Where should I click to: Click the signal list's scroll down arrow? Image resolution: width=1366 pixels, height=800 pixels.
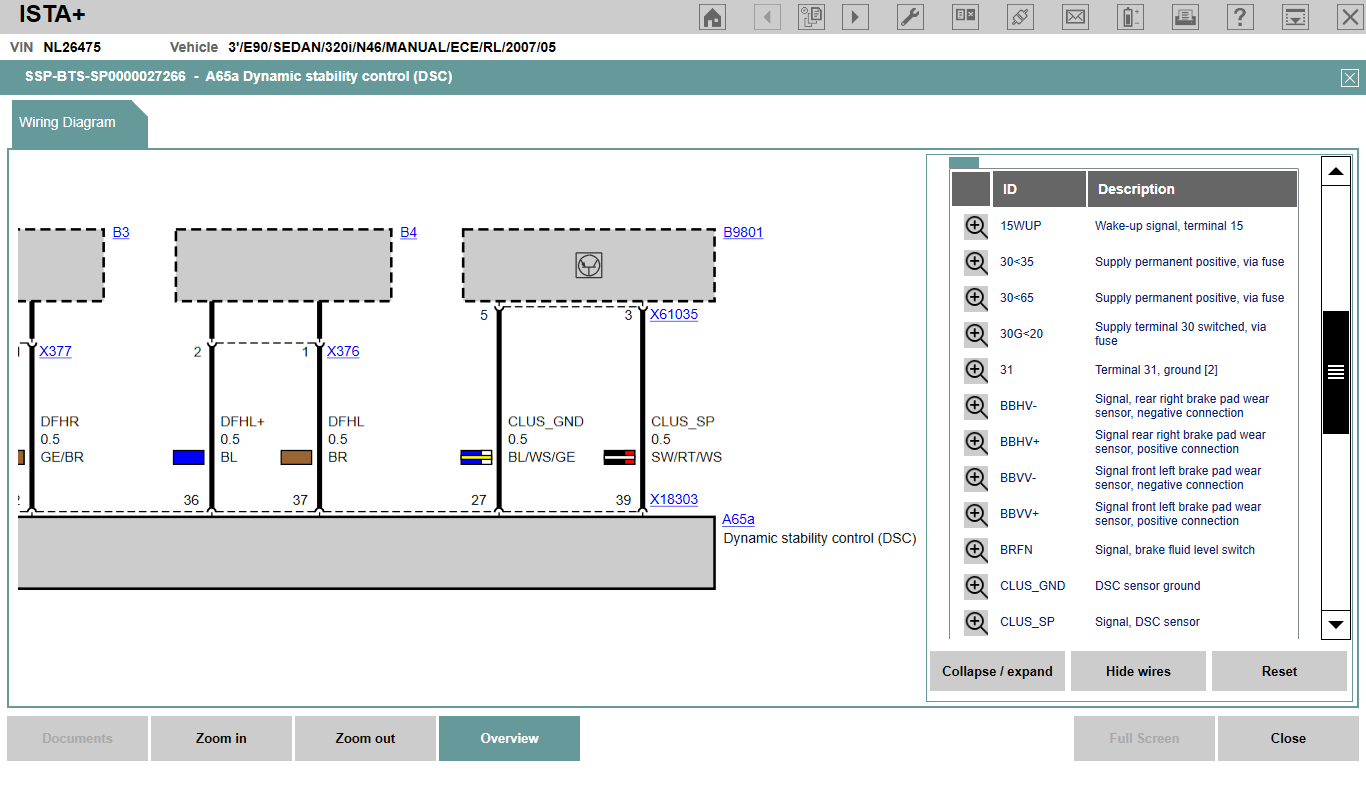tap(1336, 624)
